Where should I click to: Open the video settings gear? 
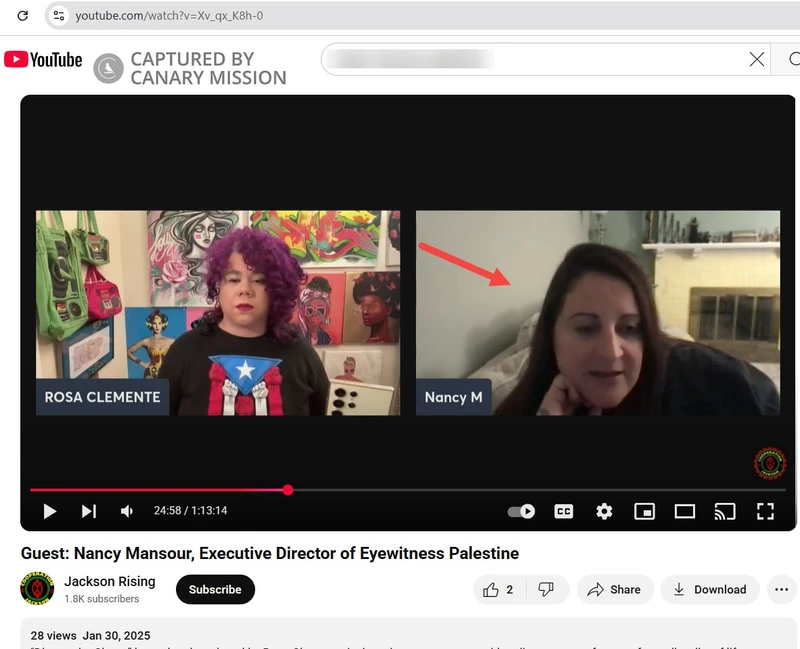tap(604, 511)
